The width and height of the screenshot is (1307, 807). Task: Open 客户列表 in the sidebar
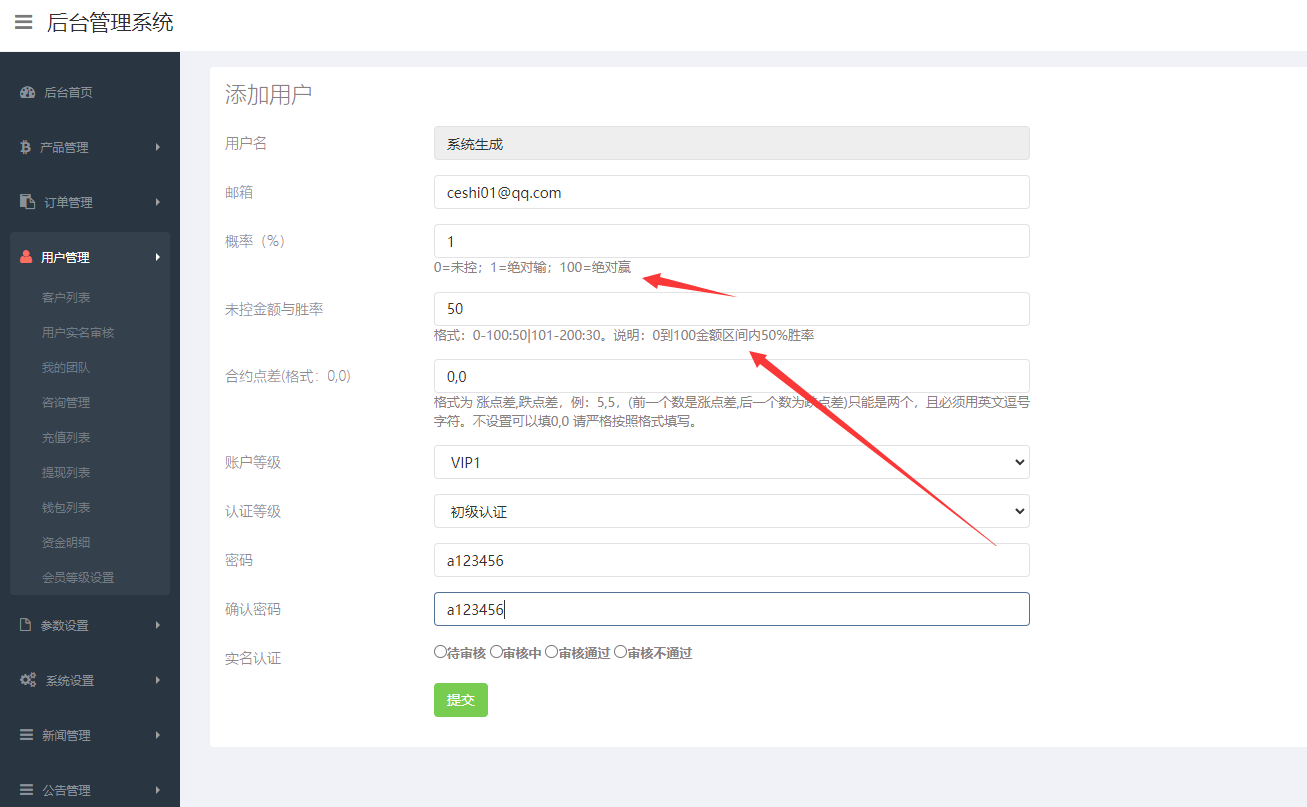66,297
